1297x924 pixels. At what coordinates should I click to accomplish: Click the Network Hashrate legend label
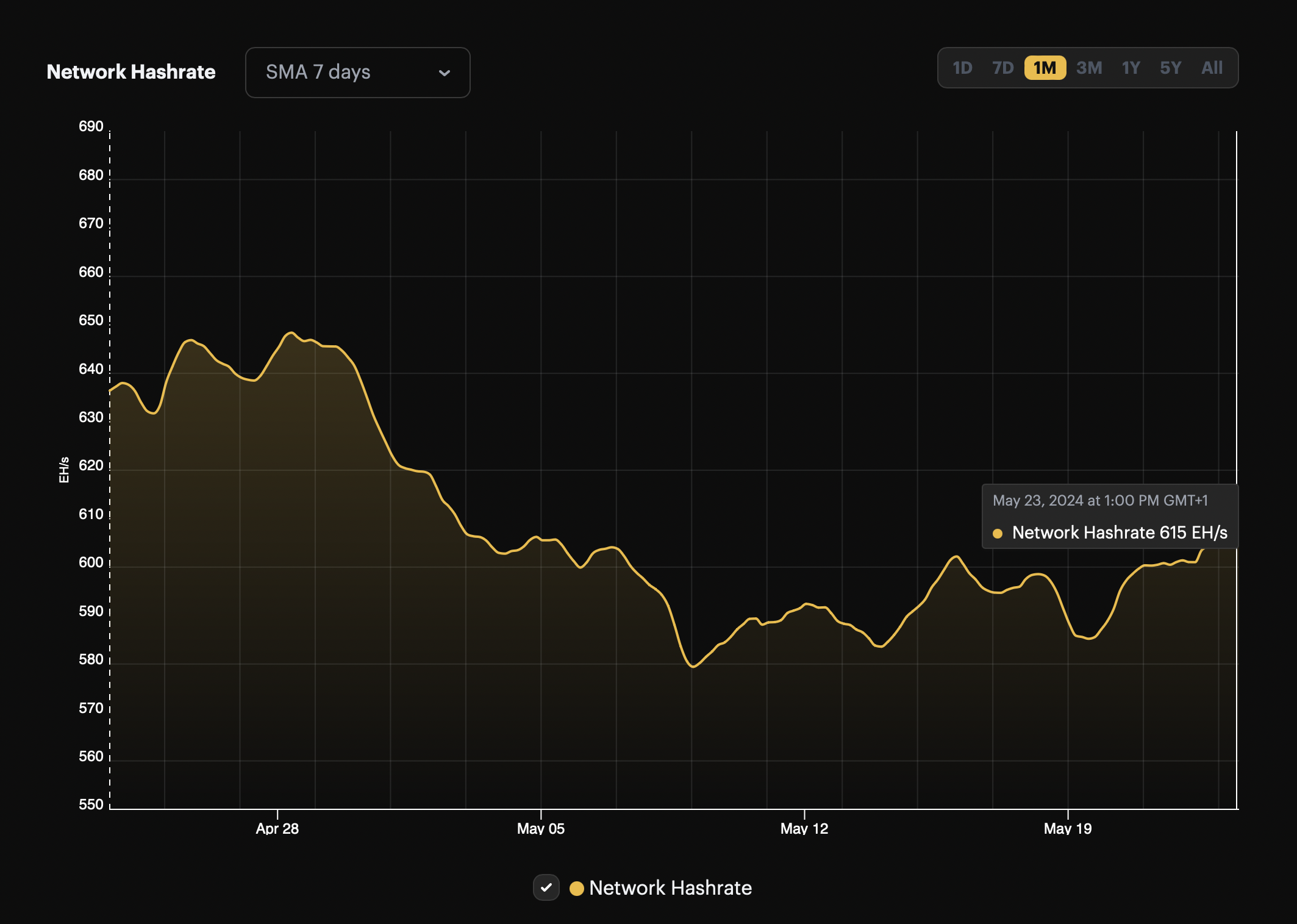pos(670,888)
